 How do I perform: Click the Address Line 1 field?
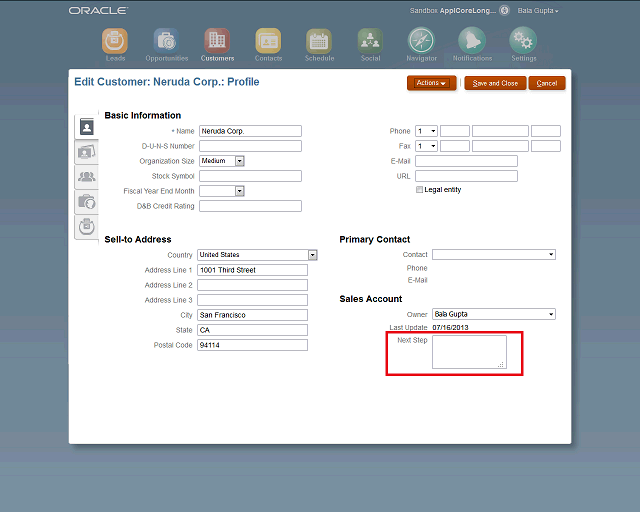pyautogui.click(x=252, y=270)
